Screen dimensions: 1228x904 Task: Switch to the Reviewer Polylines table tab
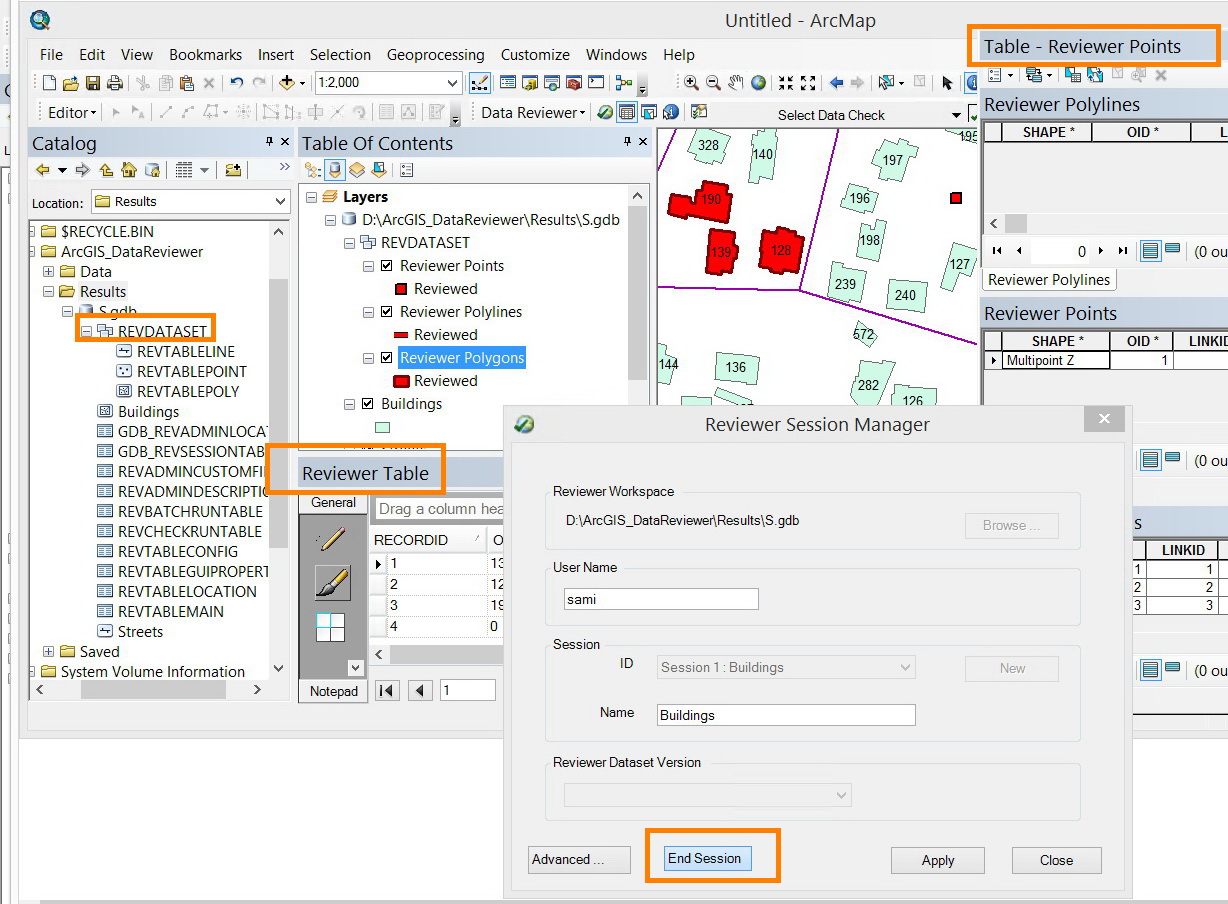coord(1049,280)
